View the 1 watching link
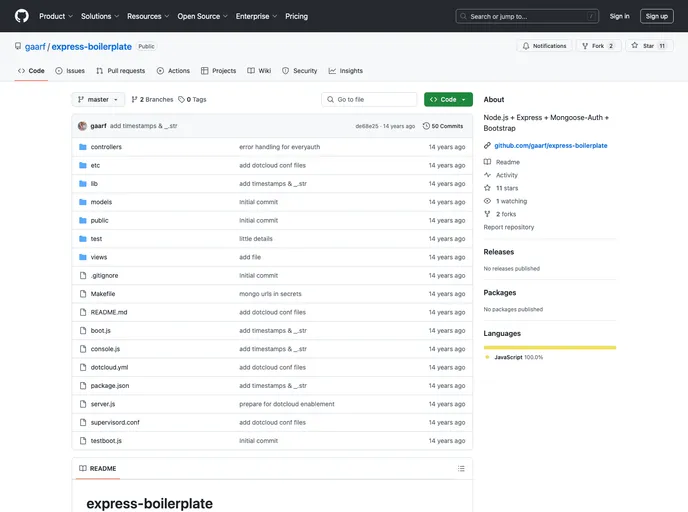Image resolution: width=688 pixels, height=512 pixels. [512, 201]
